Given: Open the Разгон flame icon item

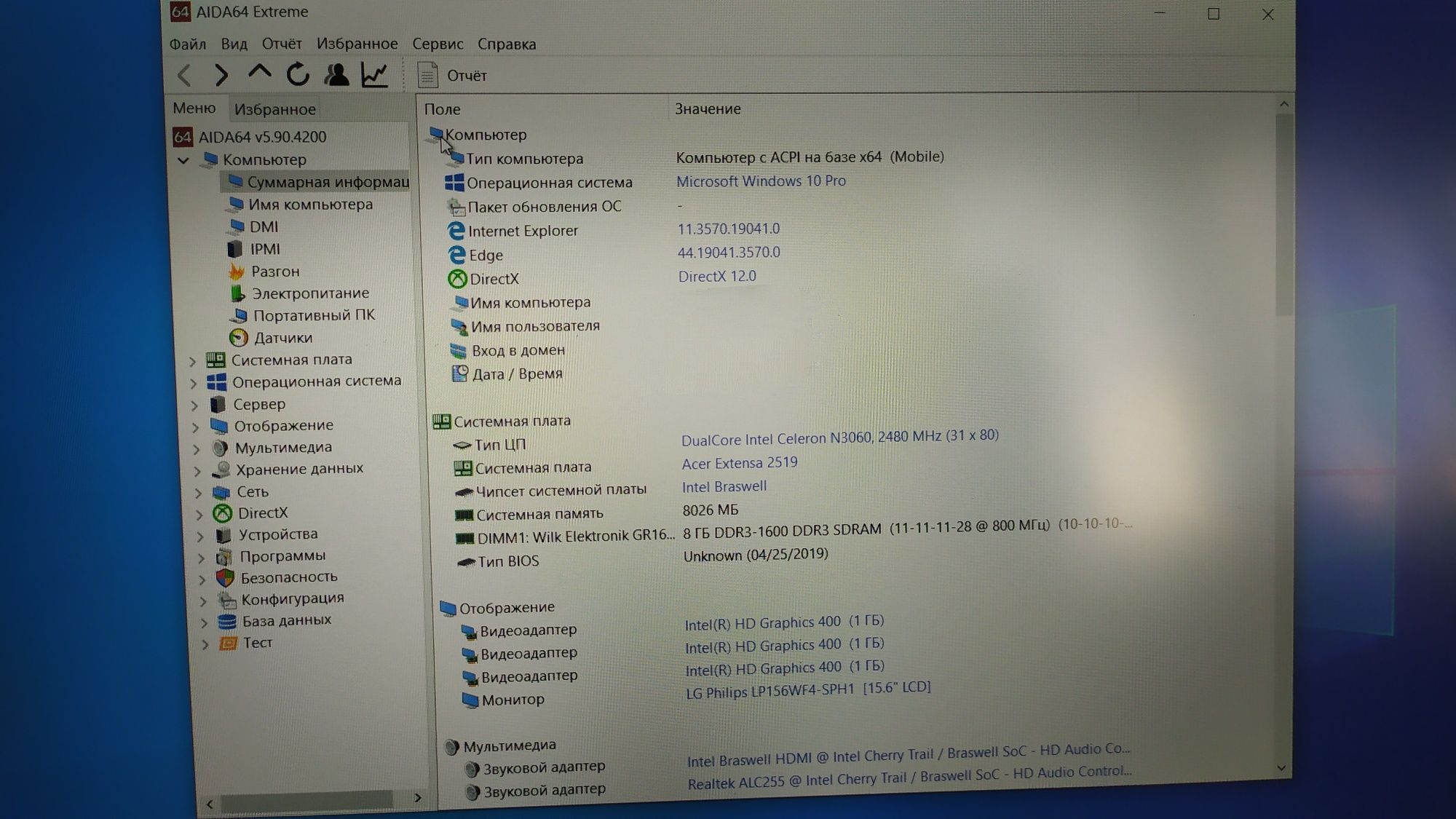Looking at the screenshot, I should pyautogui.click(x=237, y=272).
